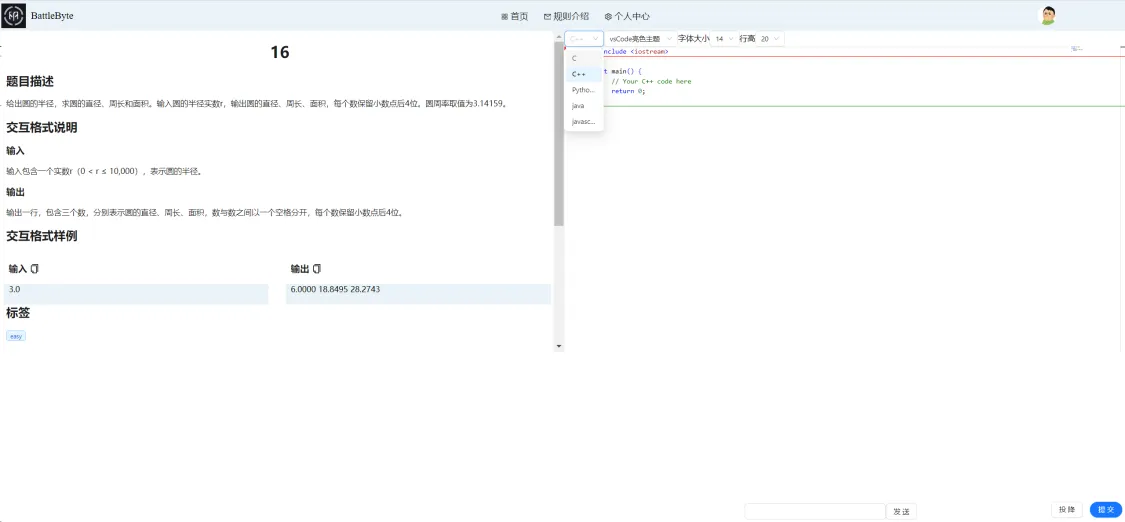The height and width of the screenshot is (522, 1125).
Task: Click inside the code comment line
Action: tap(651, 82)
